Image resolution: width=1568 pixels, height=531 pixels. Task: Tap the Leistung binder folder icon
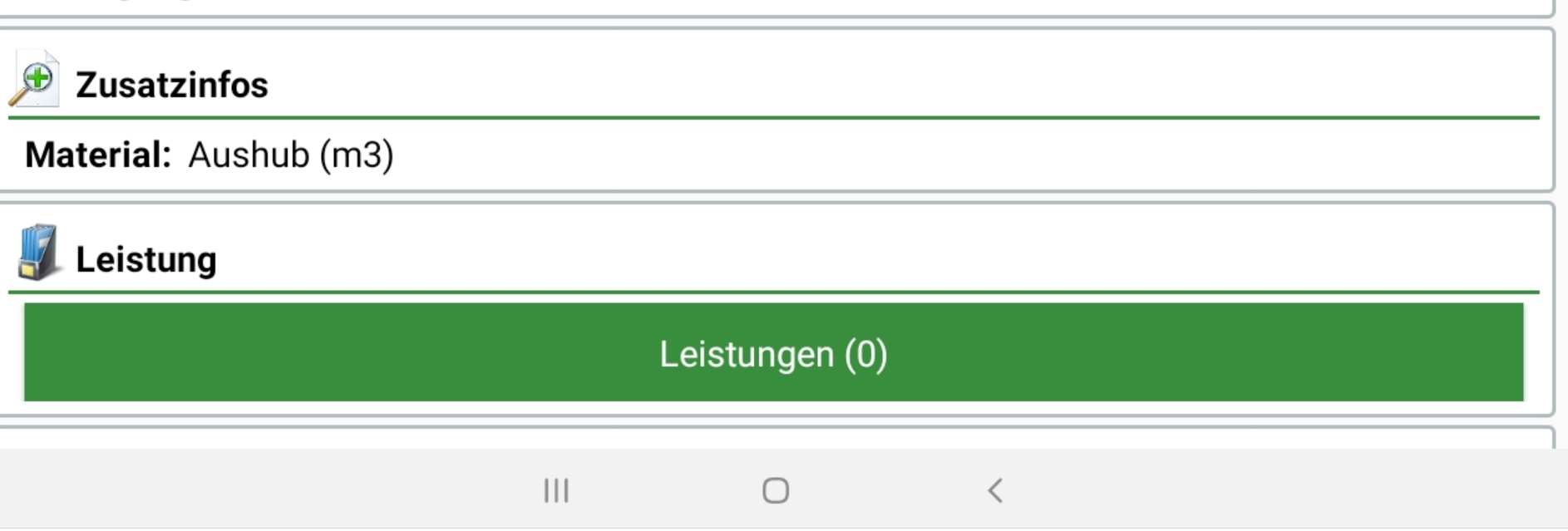(x=37, y=253)
